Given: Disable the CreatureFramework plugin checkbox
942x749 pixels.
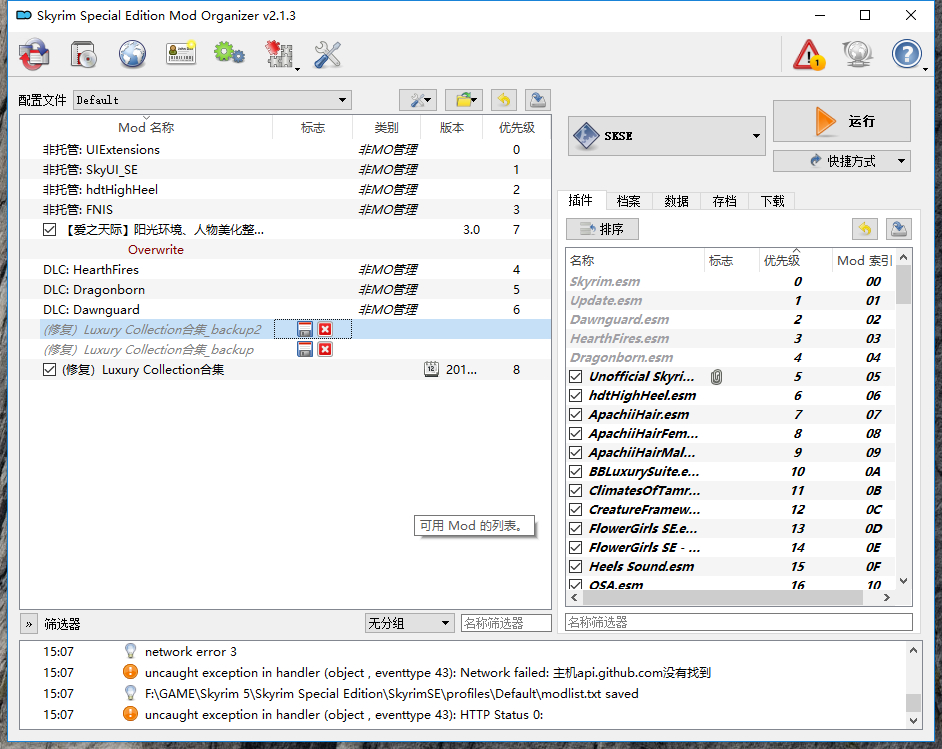Looking at the screenshot, I should (576, 509).
